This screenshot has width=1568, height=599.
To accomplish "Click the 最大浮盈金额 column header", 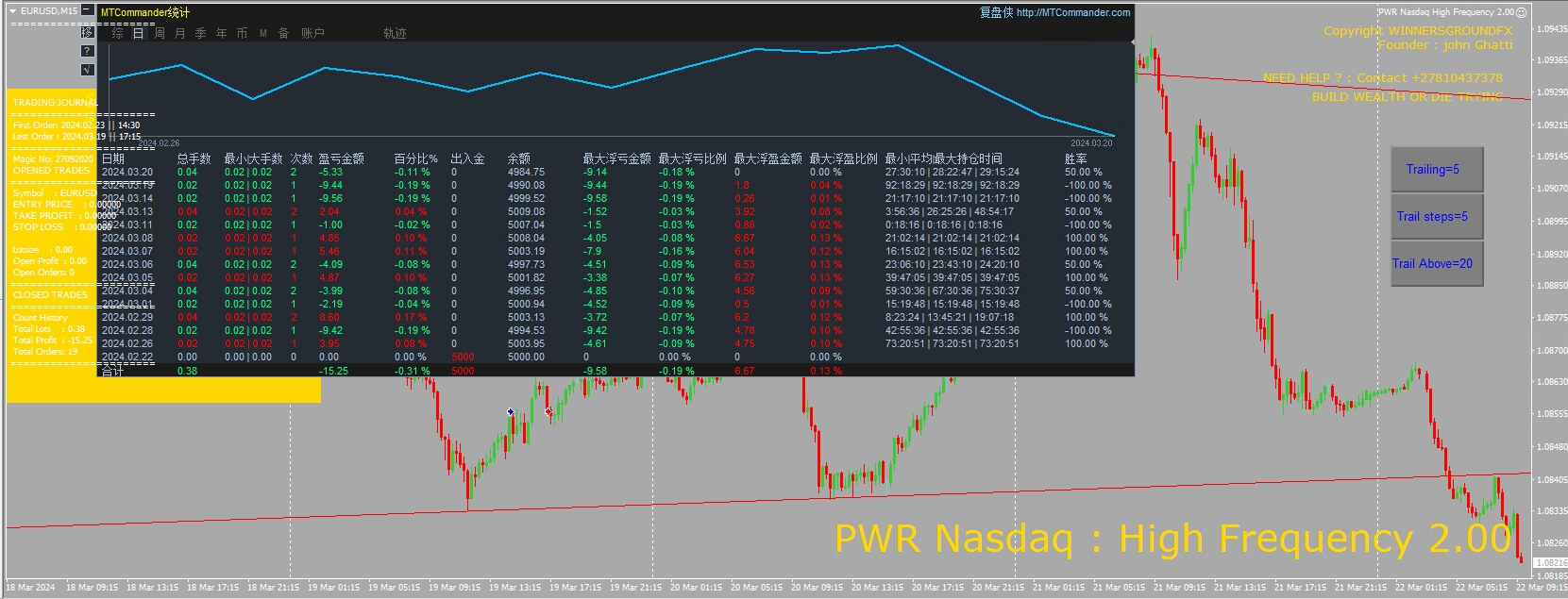I will coord(767,158).
